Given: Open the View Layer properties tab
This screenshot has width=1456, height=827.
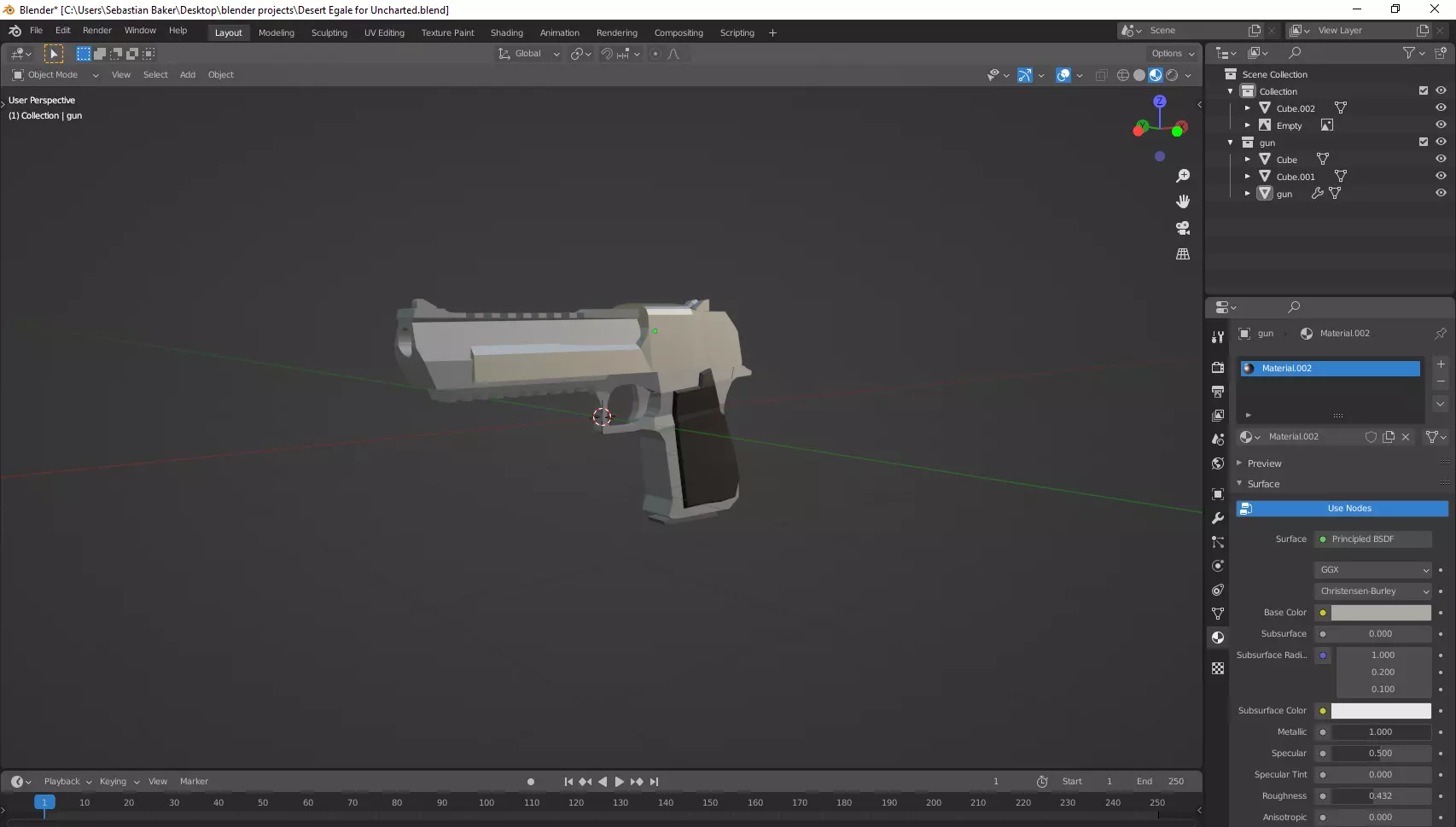Looking at the screenshot, I should 1218,415.
